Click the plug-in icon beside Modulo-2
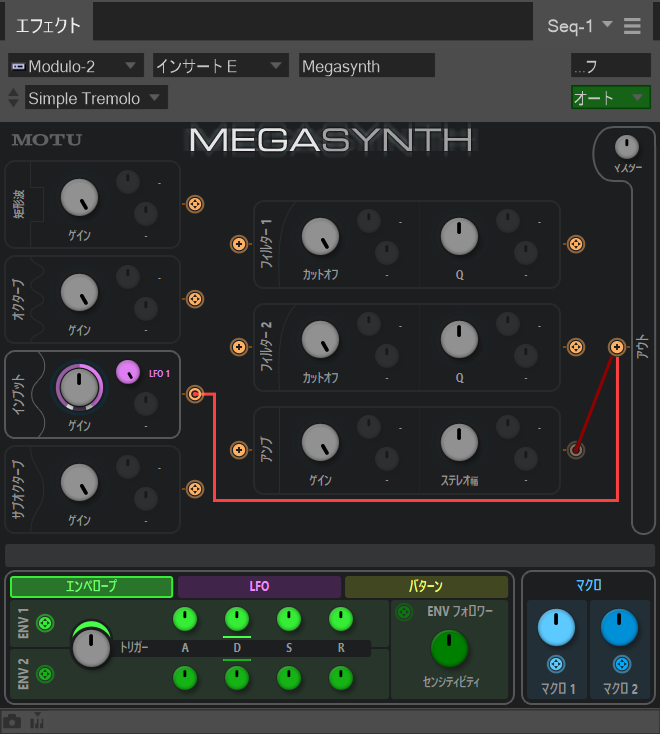Viewport: 660px width, 734px height. (18, 66)
